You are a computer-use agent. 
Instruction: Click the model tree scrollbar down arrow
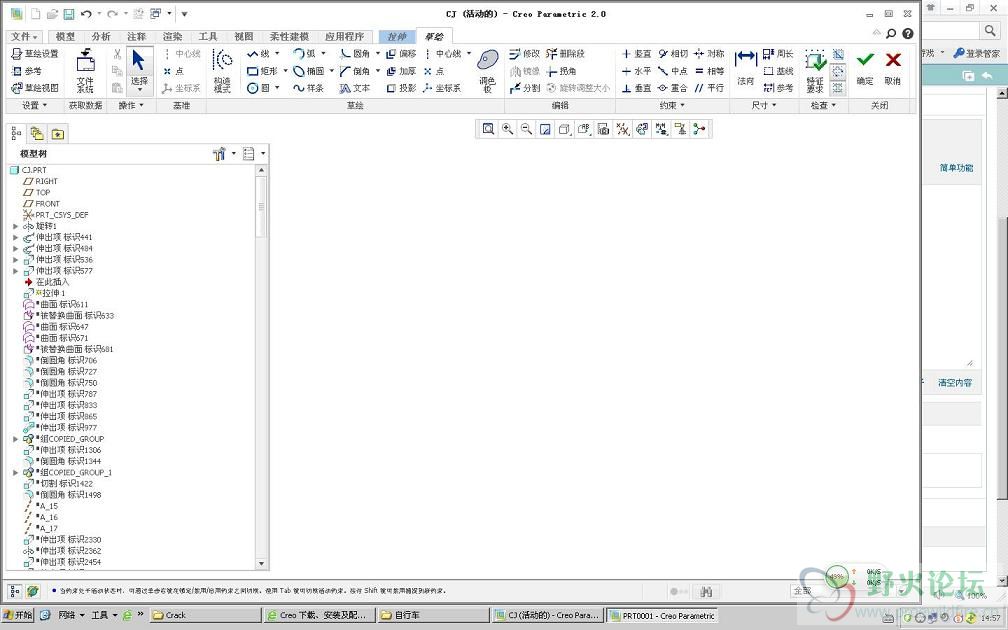(x=261, y=564)
